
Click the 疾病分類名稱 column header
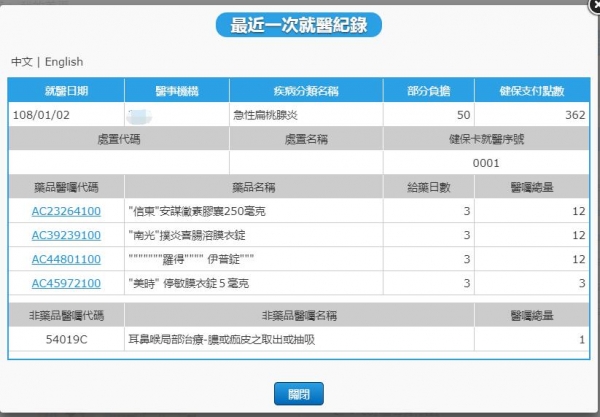(305, 91)
